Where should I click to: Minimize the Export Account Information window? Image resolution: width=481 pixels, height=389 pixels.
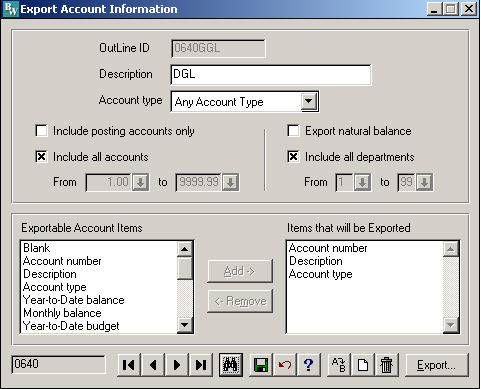click(x=434, y=9)
